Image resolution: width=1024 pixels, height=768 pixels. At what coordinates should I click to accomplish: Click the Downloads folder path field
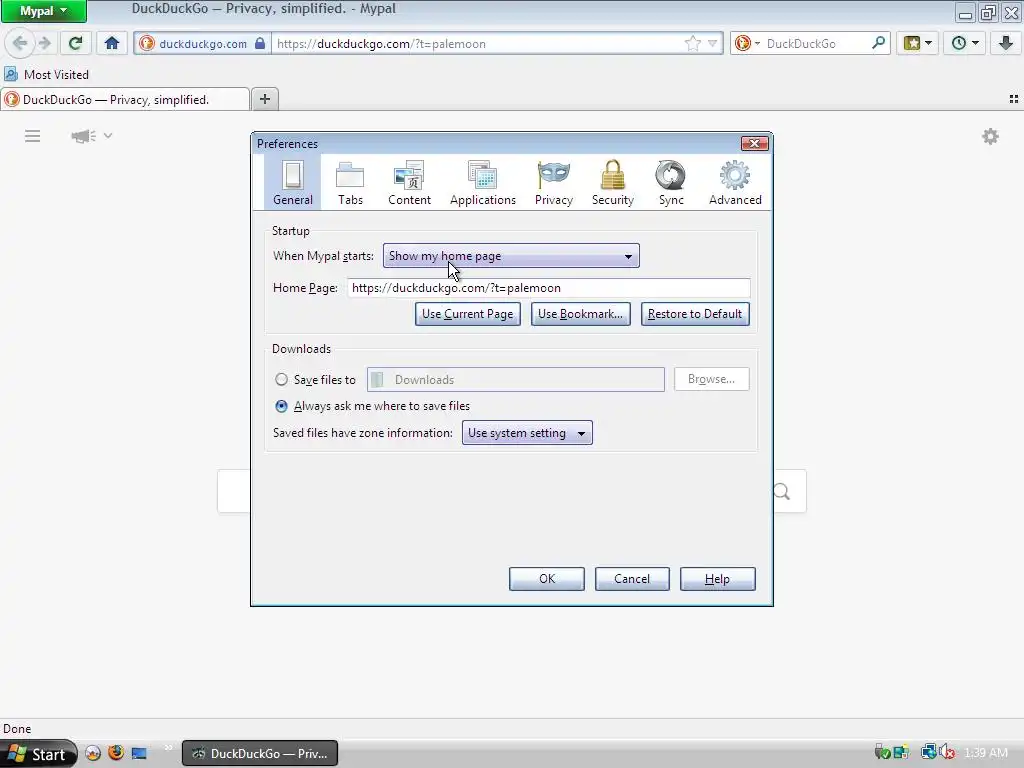(x=516, y=379)
